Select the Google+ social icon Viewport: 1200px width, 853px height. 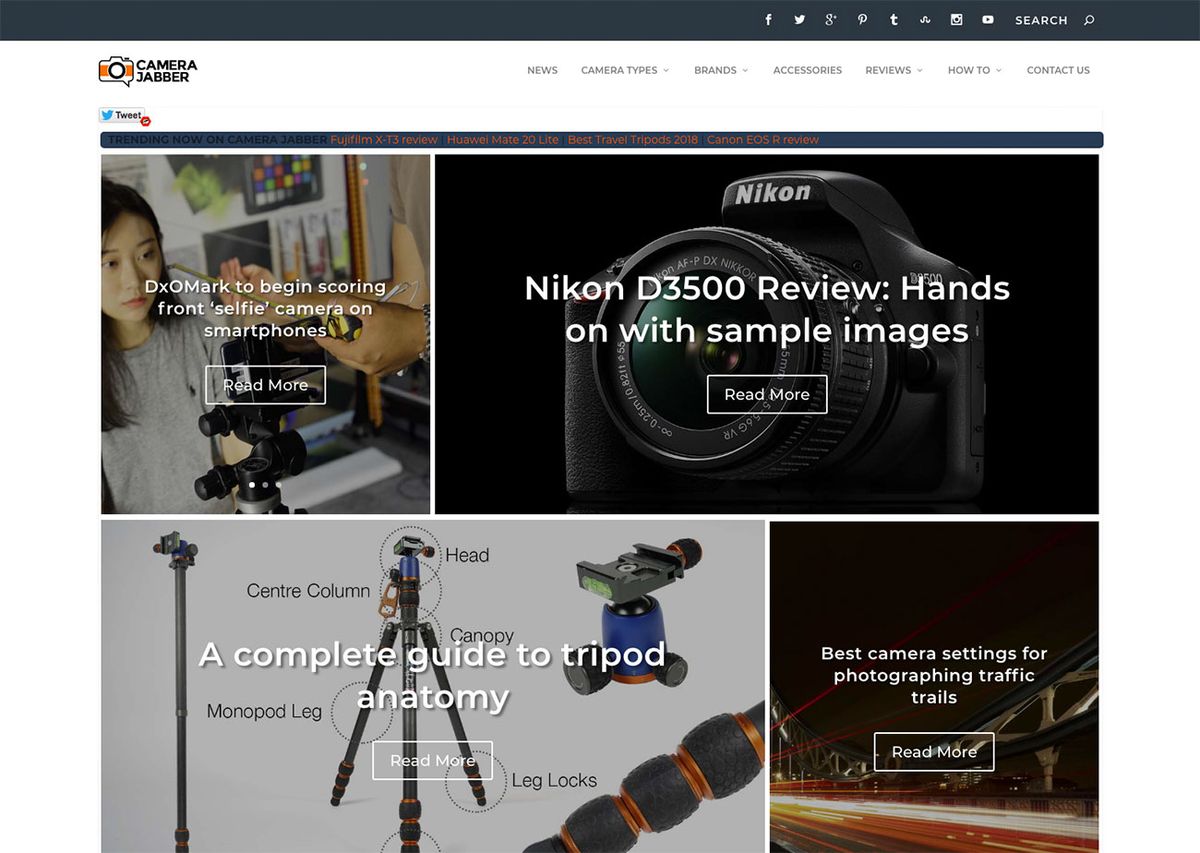click(x=830, y=19)
